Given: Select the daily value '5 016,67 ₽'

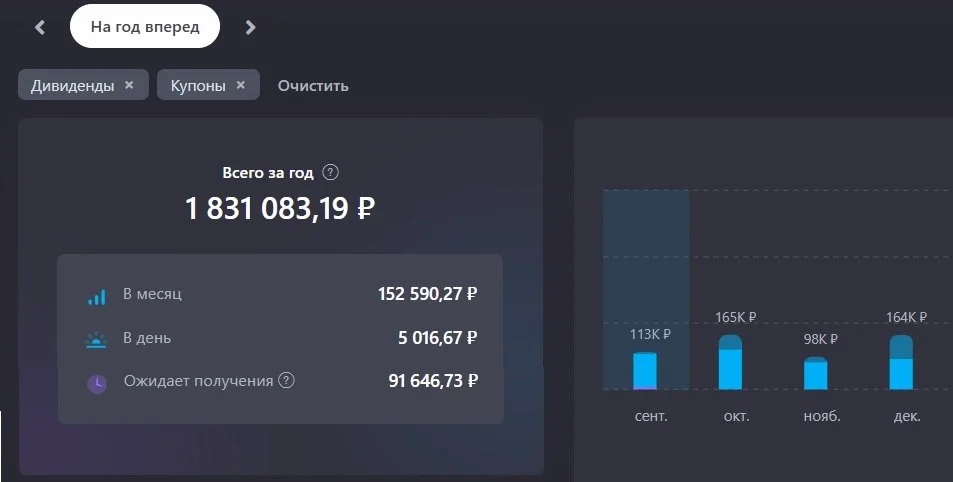Looking at the screenshot, I should tap(438, 337).
